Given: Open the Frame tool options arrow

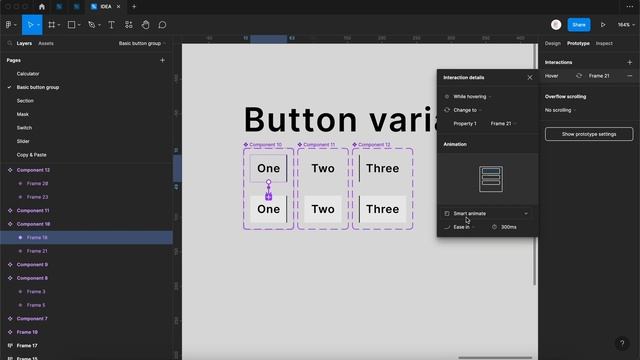Looking at the screenshot, I should click(59, 25).
